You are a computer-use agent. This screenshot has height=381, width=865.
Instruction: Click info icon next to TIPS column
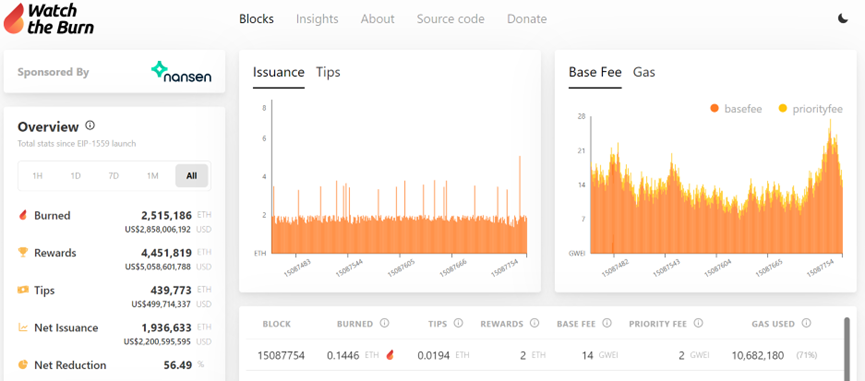(458, 323)
